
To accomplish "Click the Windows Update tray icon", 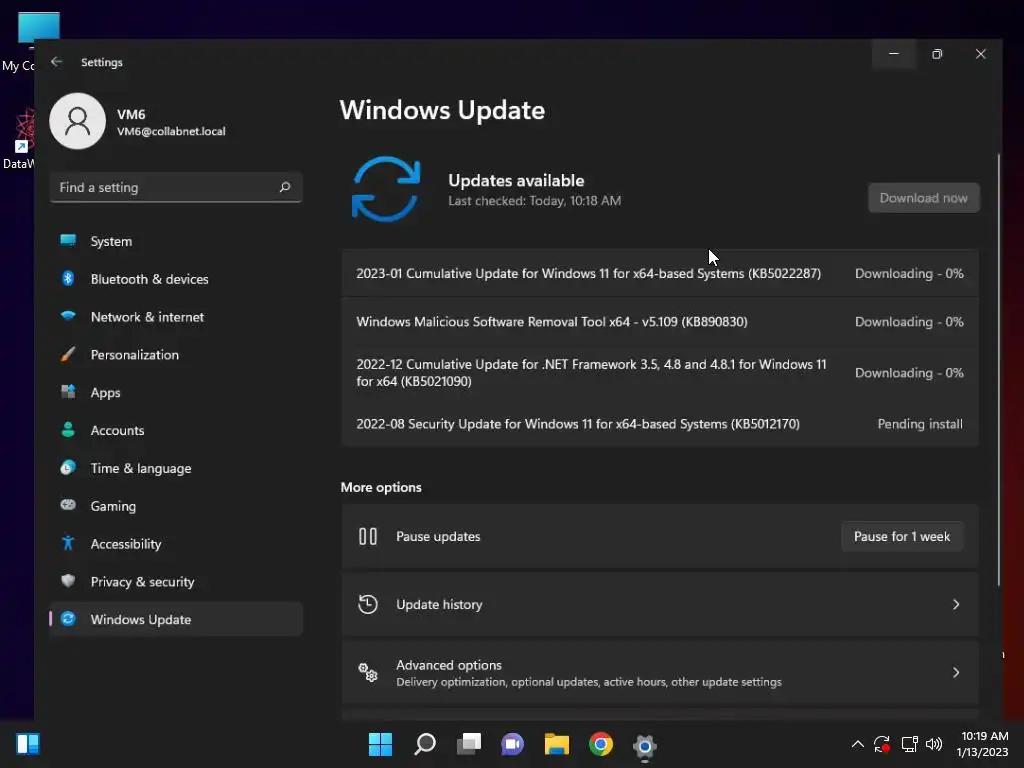I will click(882, 744).
